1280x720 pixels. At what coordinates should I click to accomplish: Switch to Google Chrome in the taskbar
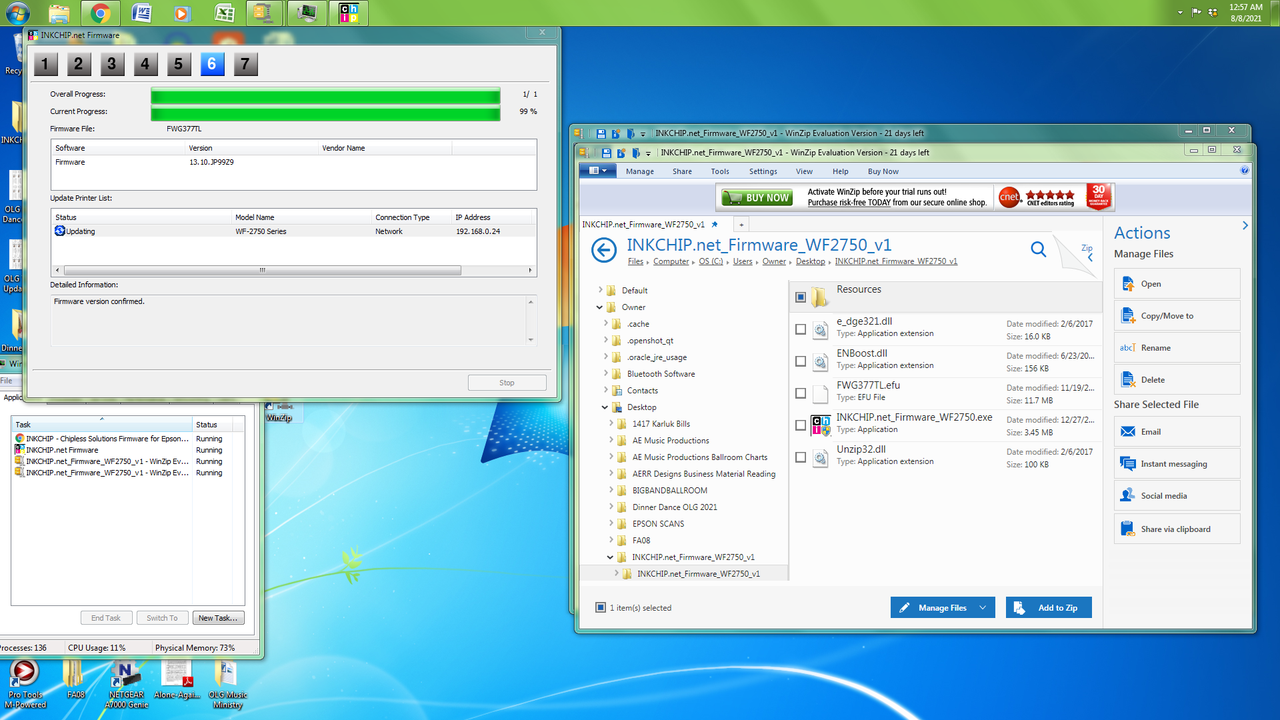click(x=99, y=13)
